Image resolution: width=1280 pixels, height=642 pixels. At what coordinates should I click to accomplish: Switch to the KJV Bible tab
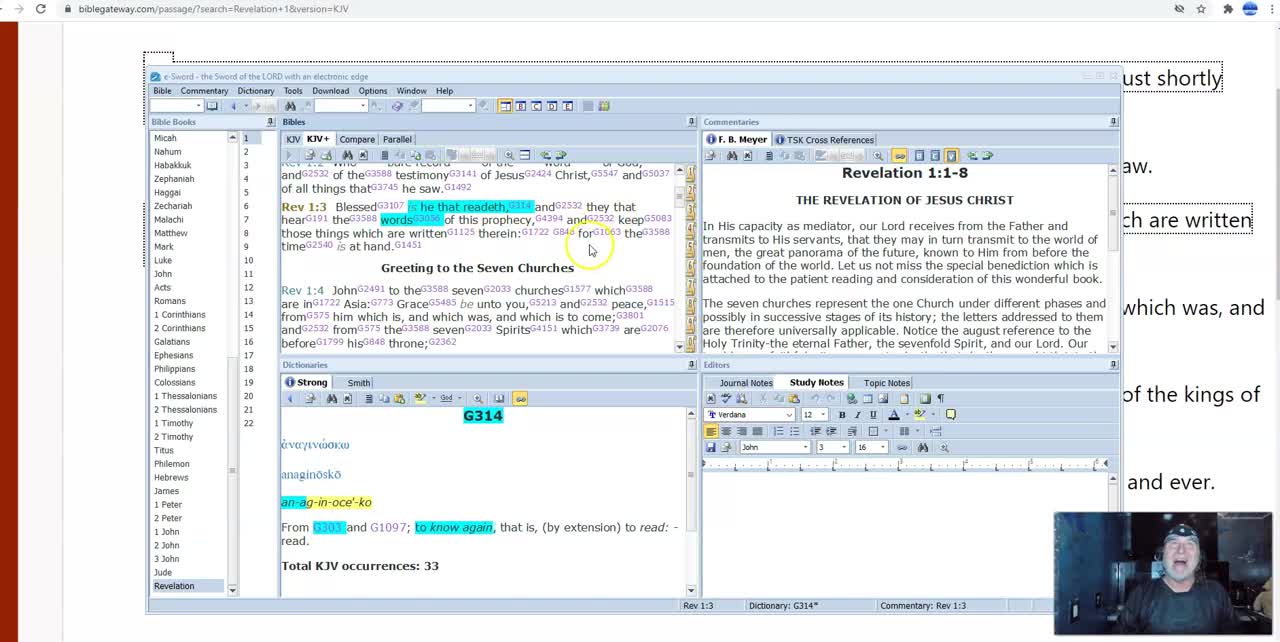coord(293,139)
